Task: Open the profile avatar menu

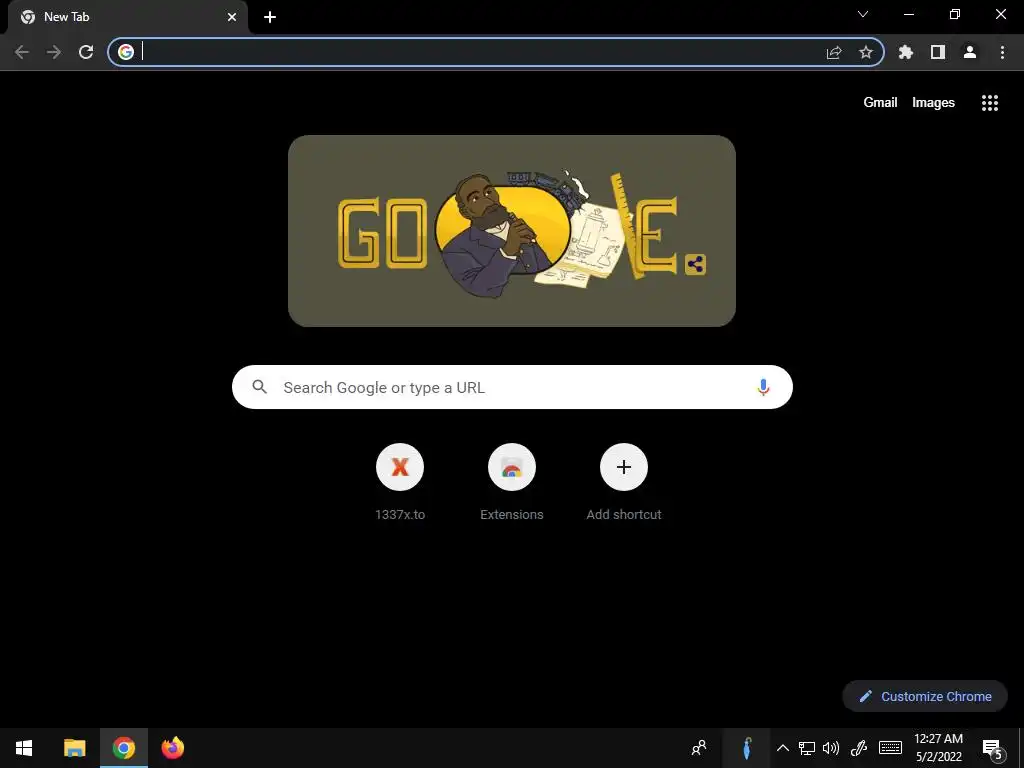Action: [970, 52]
